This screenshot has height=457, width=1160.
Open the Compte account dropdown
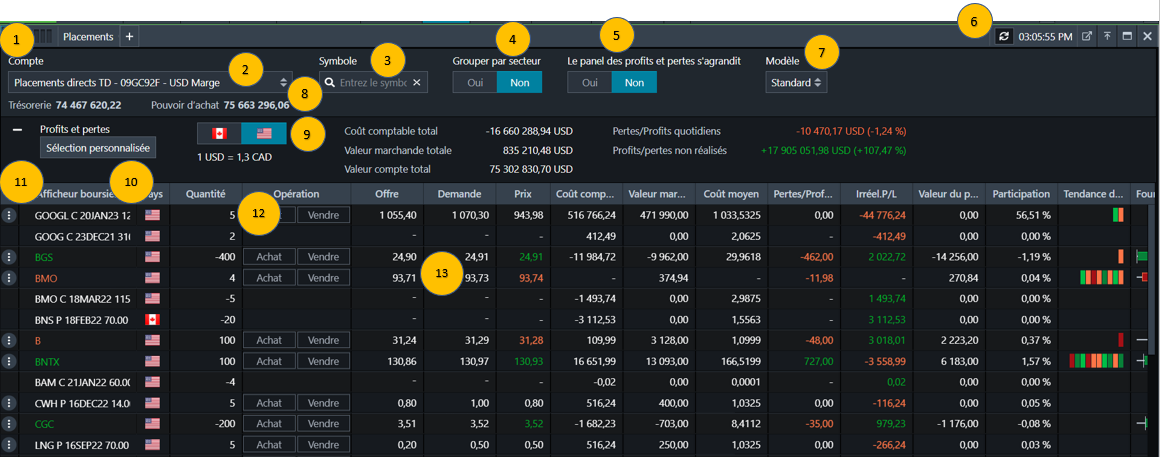pyautogui.click(x=152, y=82)
